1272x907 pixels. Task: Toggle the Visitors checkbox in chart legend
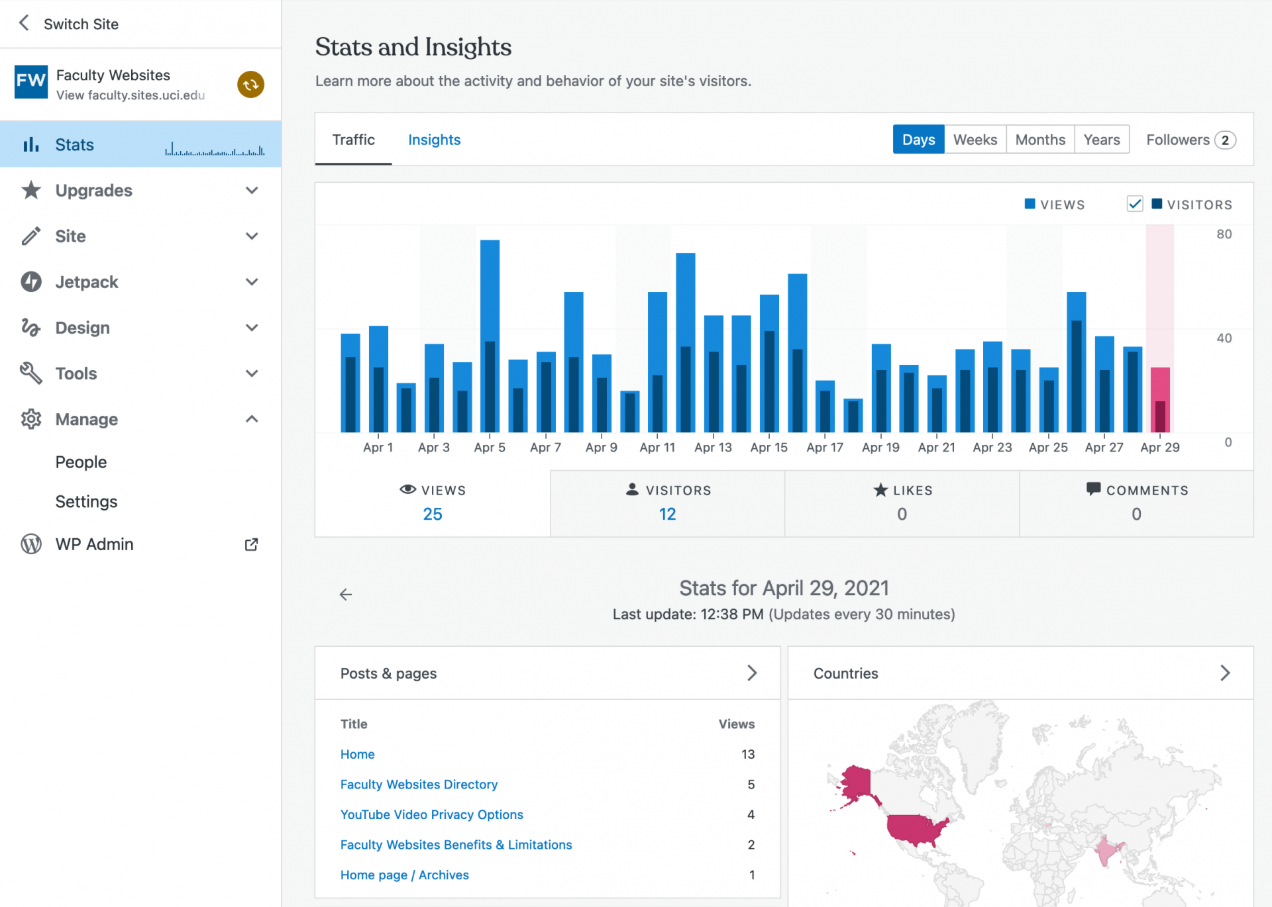tap(1134, 204)
